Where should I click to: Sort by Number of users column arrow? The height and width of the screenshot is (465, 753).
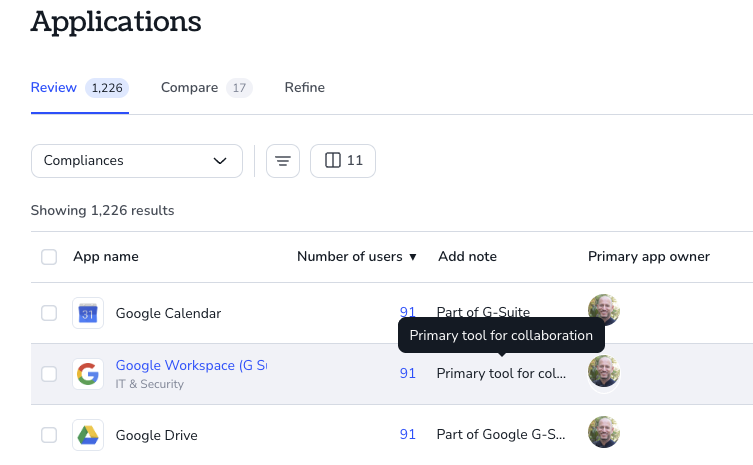(x=413, y=257)
